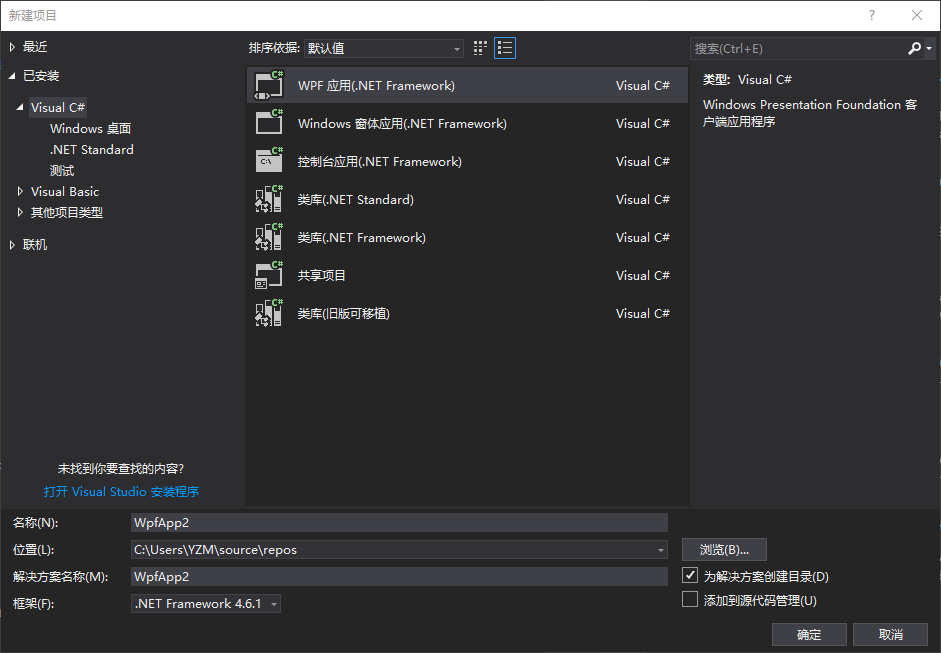
Task: Click the .NET Framework class library icon
Action: tap(269, 237)
